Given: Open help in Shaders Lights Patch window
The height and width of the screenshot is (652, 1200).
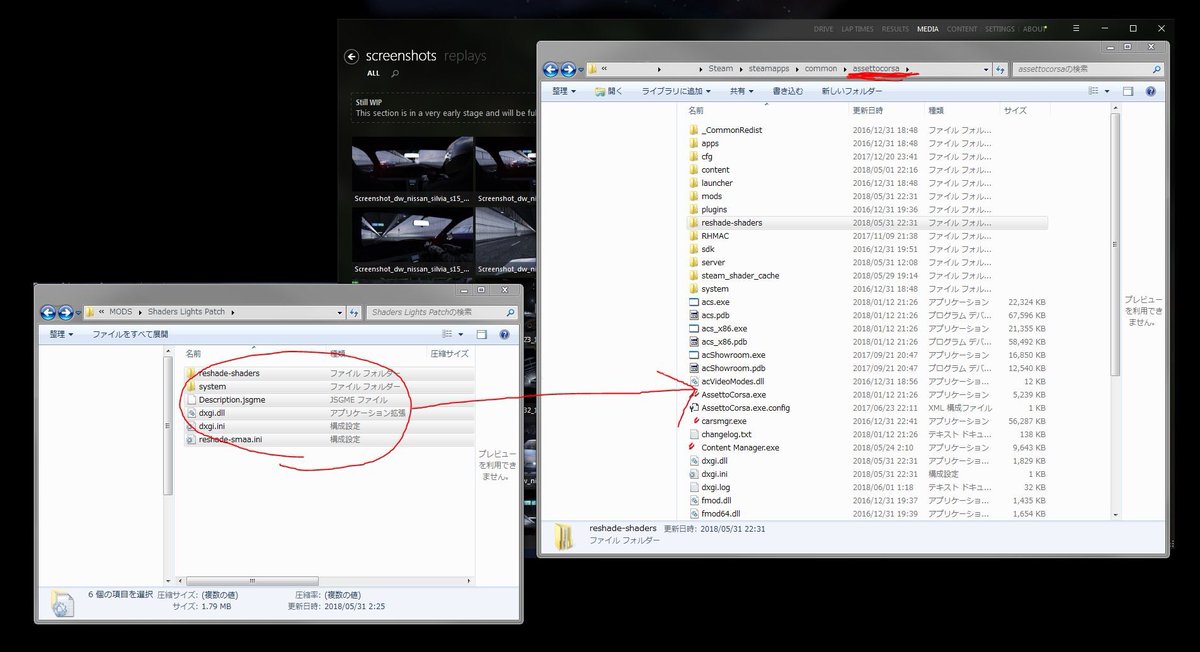Looking at the screenshot, I should pos(504,334).
